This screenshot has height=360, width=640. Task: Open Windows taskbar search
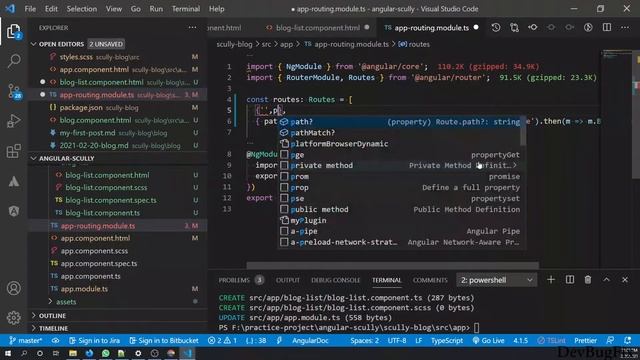pyautogui.click(x=24, y=353)
